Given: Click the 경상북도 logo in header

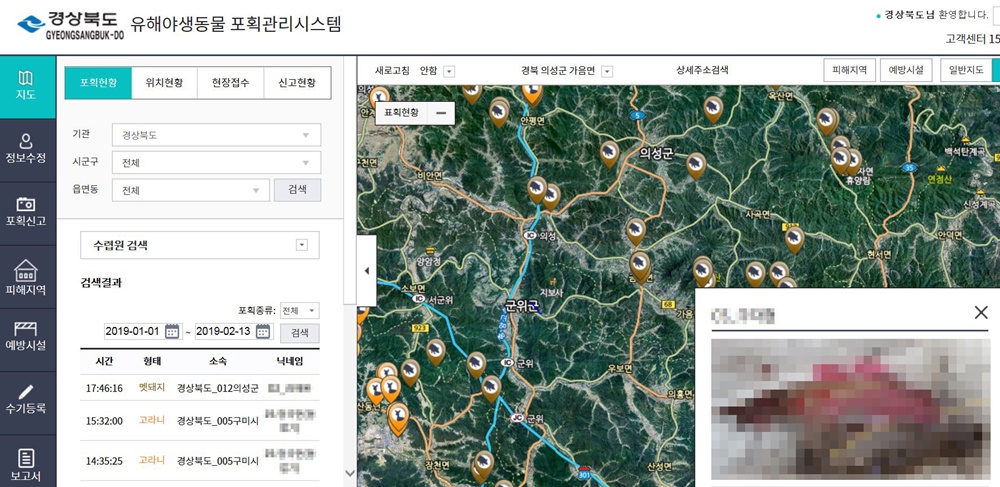Looking at the screenshot, I should pyautogui.click(x=71, y=25).
